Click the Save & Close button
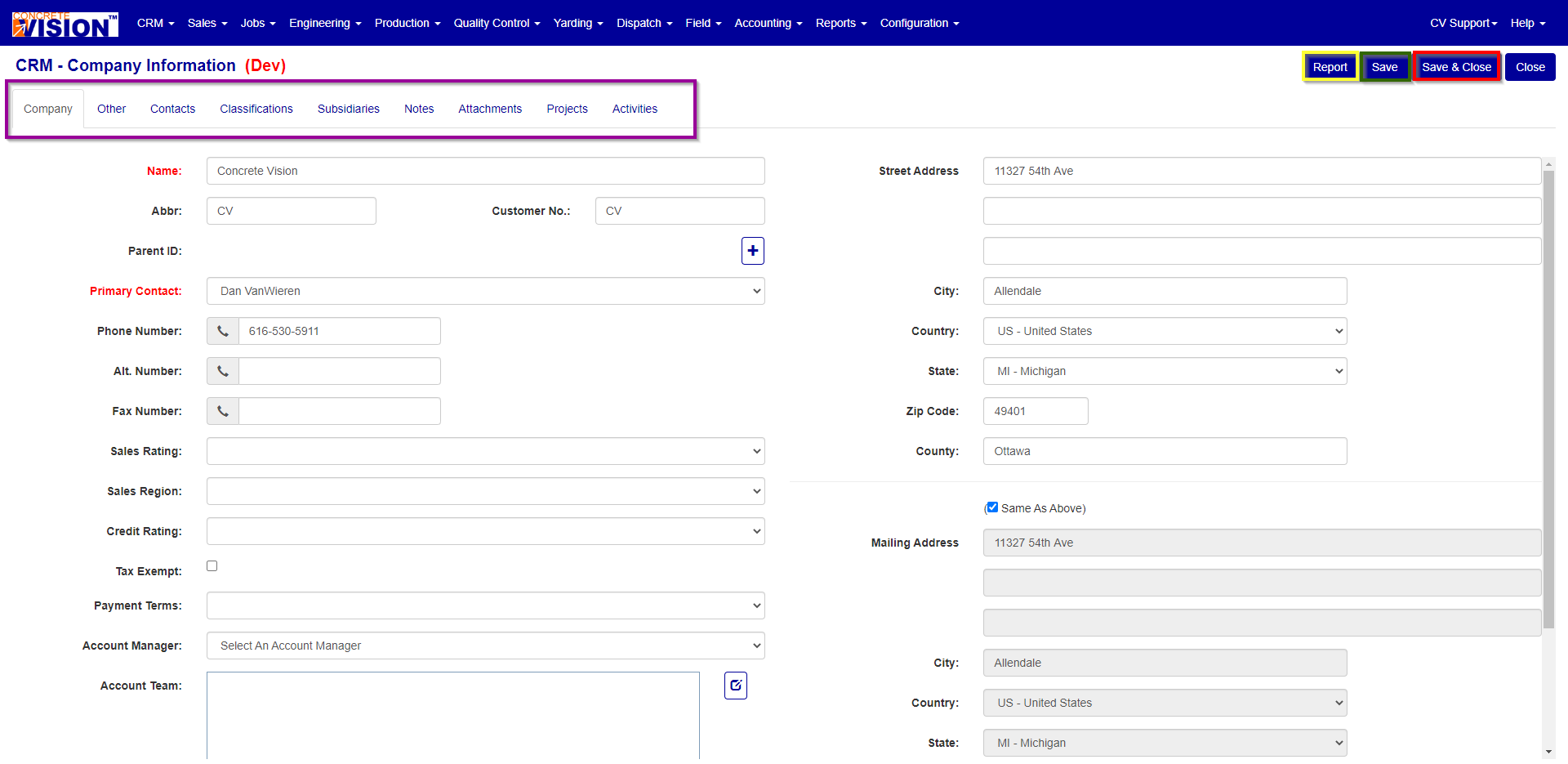 [1457, 67]
